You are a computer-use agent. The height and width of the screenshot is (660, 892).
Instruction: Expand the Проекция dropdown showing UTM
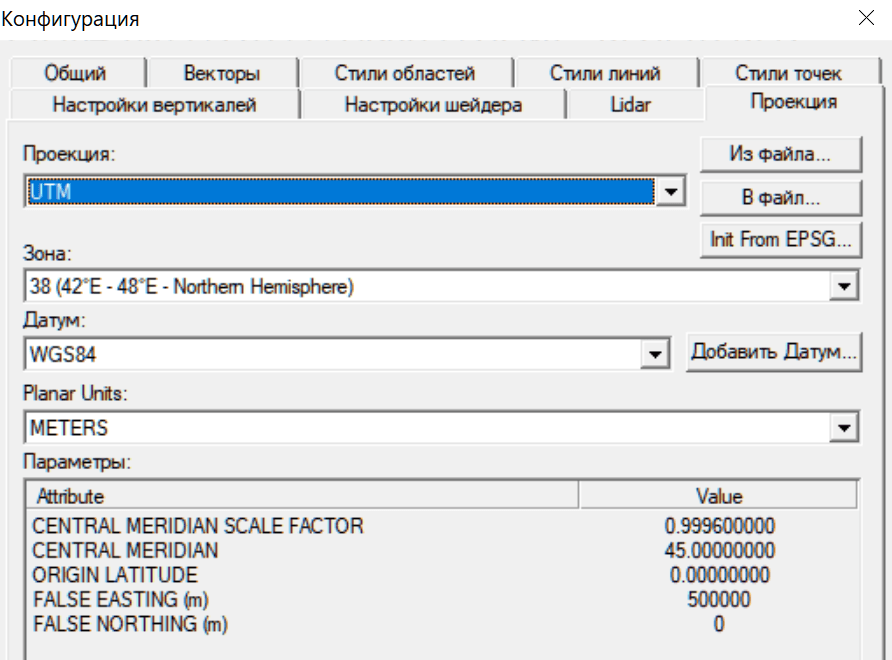point(671,192)
